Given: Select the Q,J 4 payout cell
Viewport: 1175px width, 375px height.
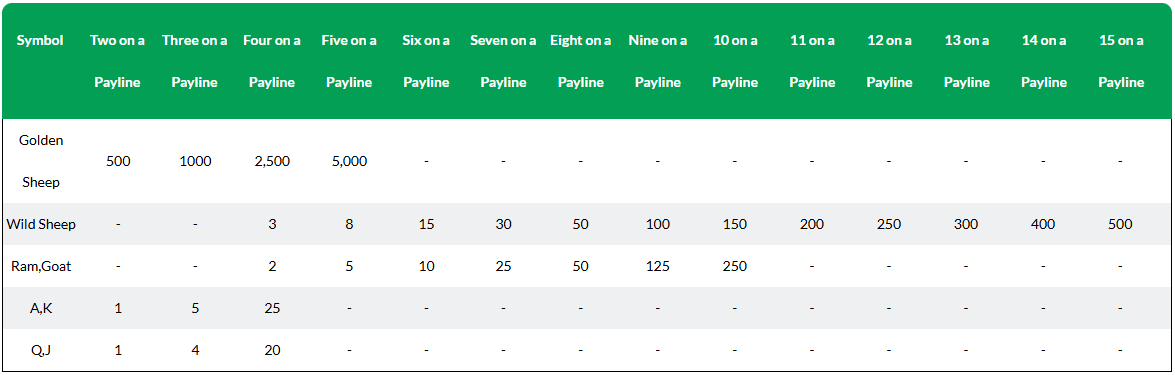Looking at the screenshot, I should pos(195,350).
